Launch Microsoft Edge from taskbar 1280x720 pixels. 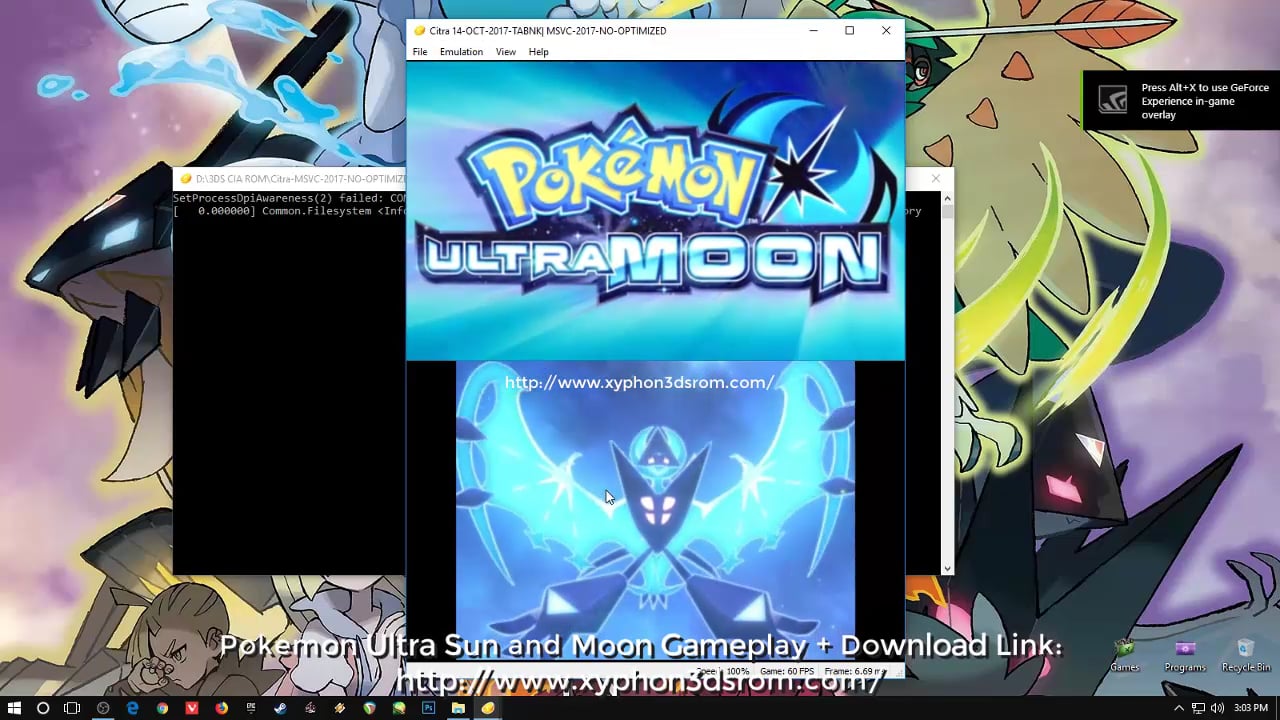click(x=132, y=708)
